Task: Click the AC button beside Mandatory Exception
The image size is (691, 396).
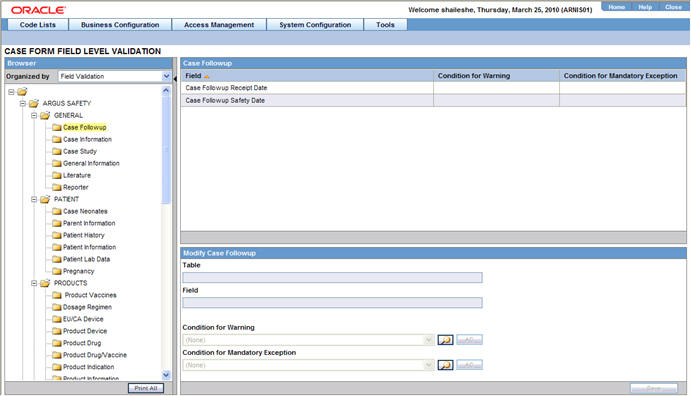Action: (x=469, y=365)
